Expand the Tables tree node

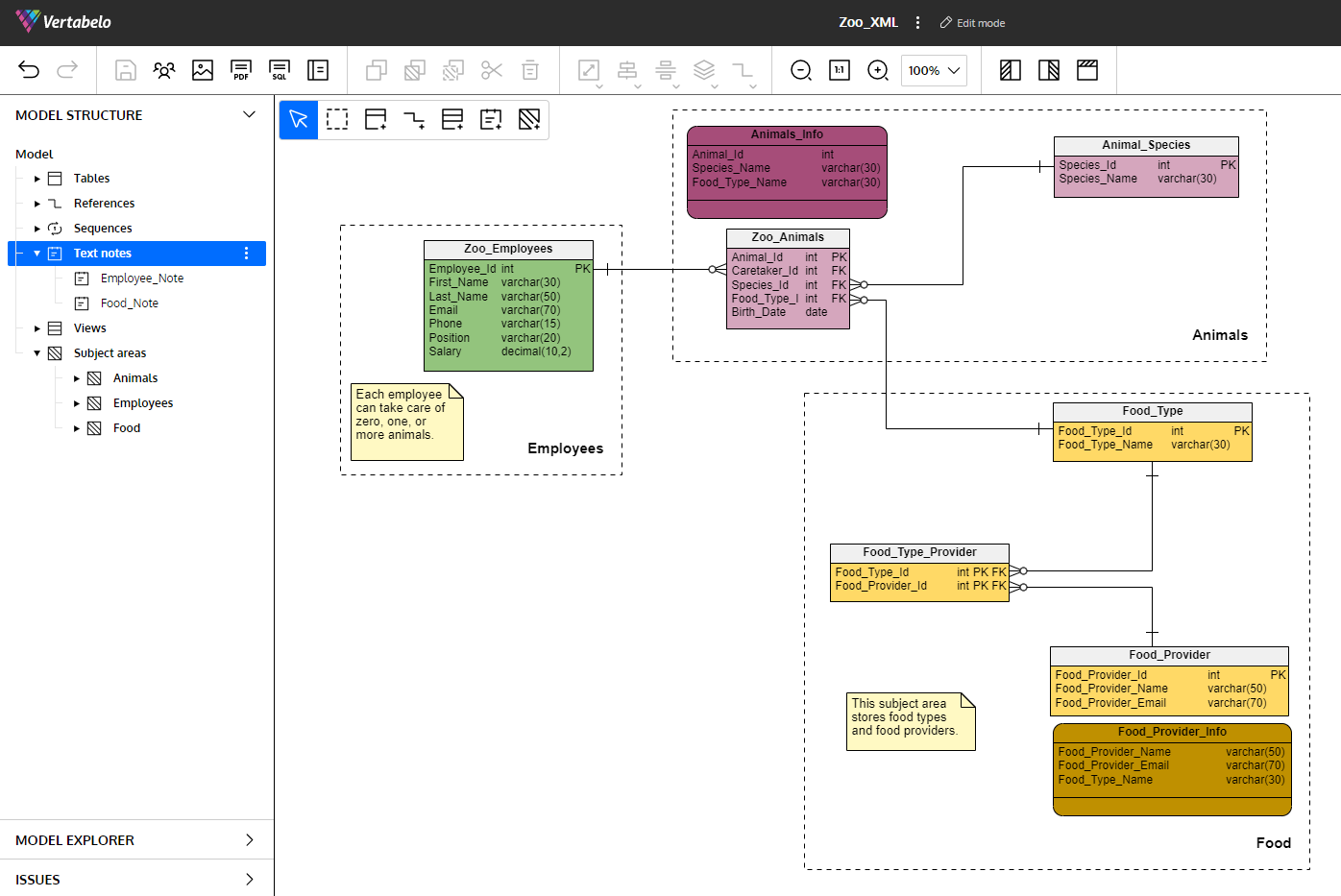coord(37,179)
